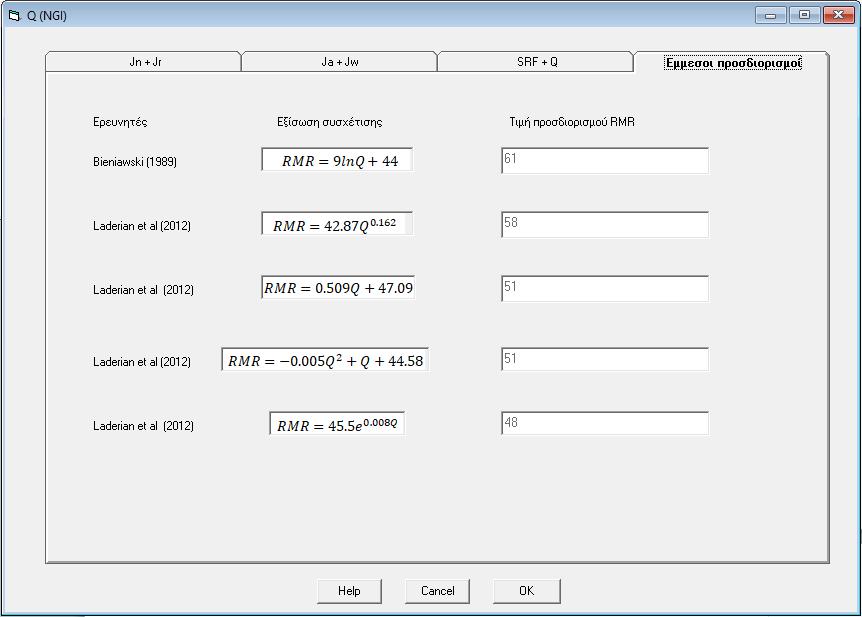
Task: Click the Ερευνητές column header text
Action: pyautogui.click(x=120, y=122)
